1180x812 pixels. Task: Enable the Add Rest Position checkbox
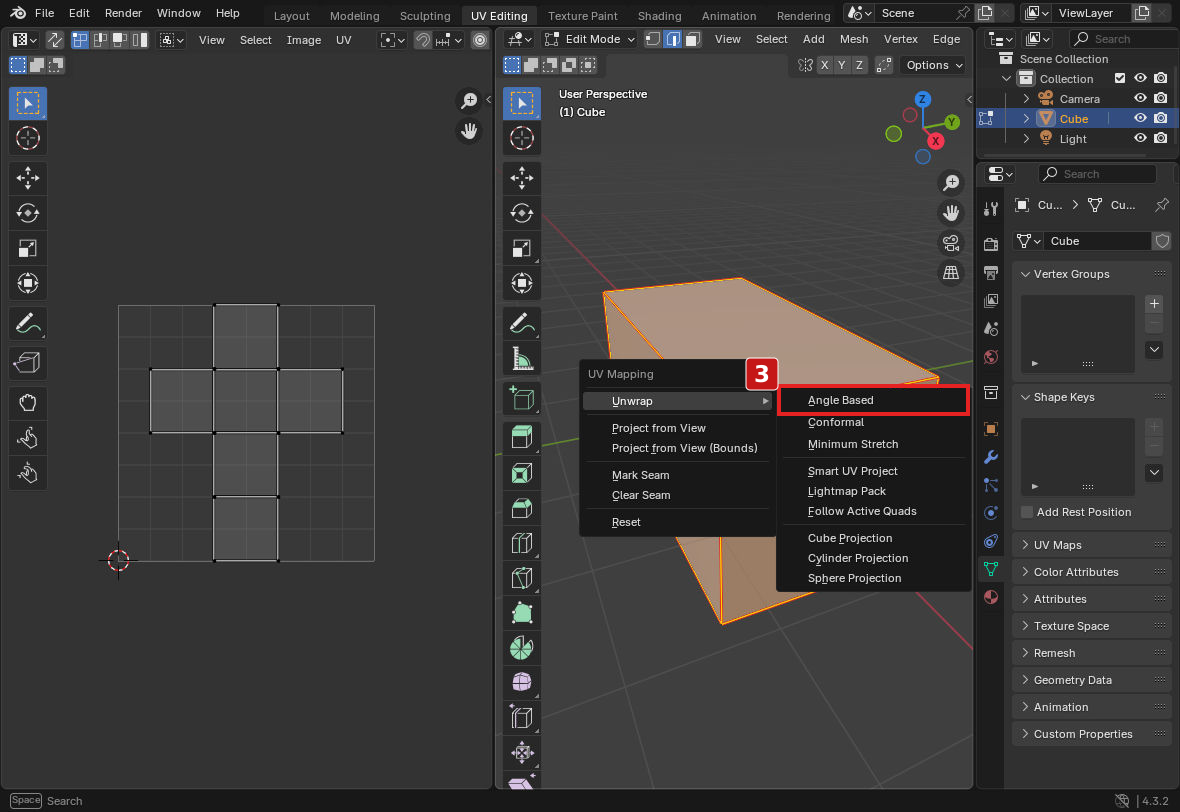(x=1027, y=512)
